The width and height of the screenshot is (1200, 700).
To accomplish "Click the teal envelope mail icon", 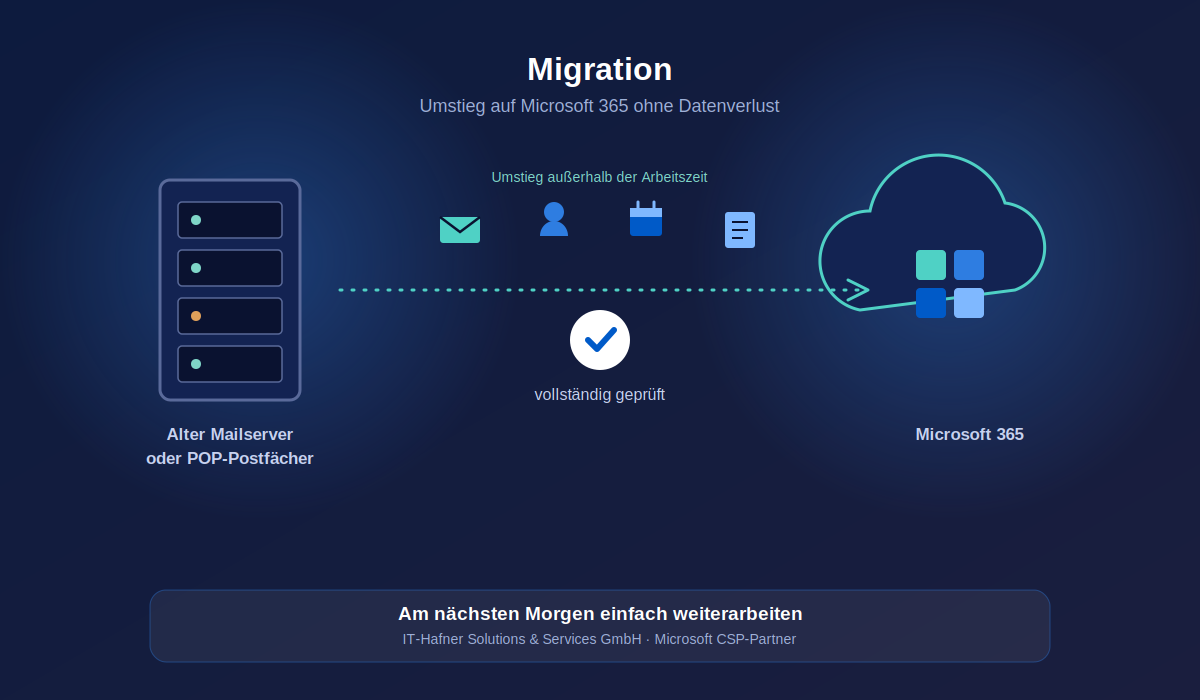I will coord(460,230).
